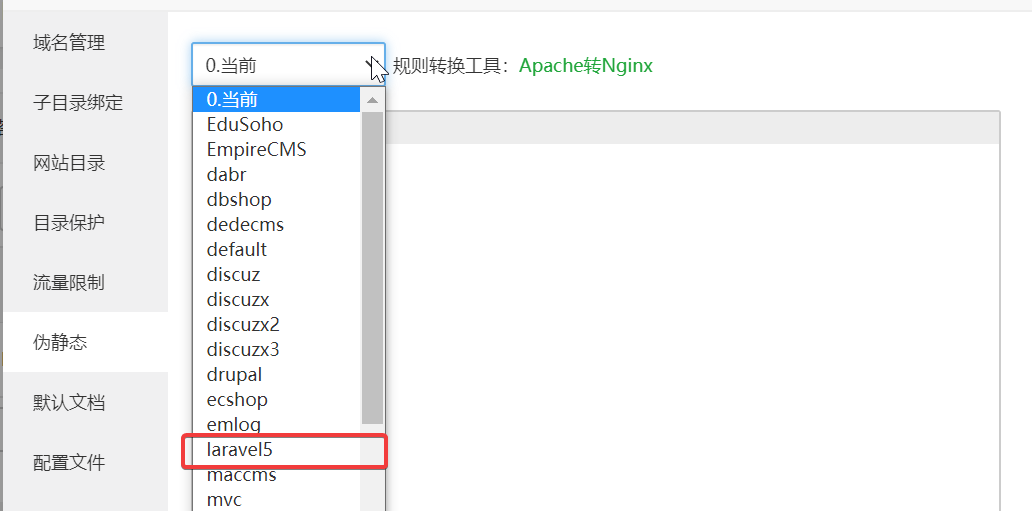Pick drupal from the dropdown
The height and width of the screenshot is (511, 1032).
pyautogui.click(x=276, y=375)
